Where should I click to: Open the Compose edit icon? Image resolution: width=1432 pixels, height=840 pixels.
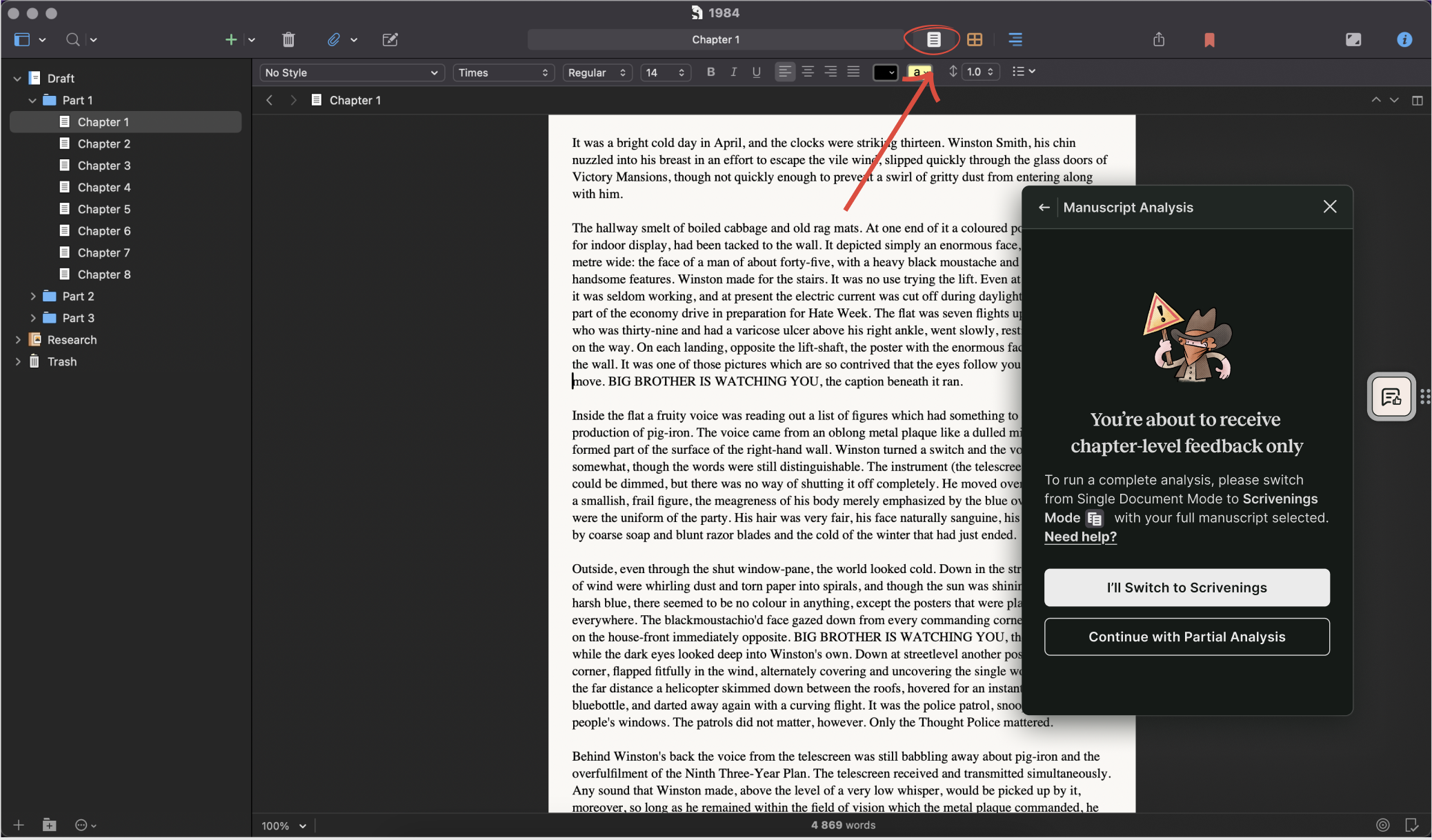pyautogui.click(x=390, y=39)
